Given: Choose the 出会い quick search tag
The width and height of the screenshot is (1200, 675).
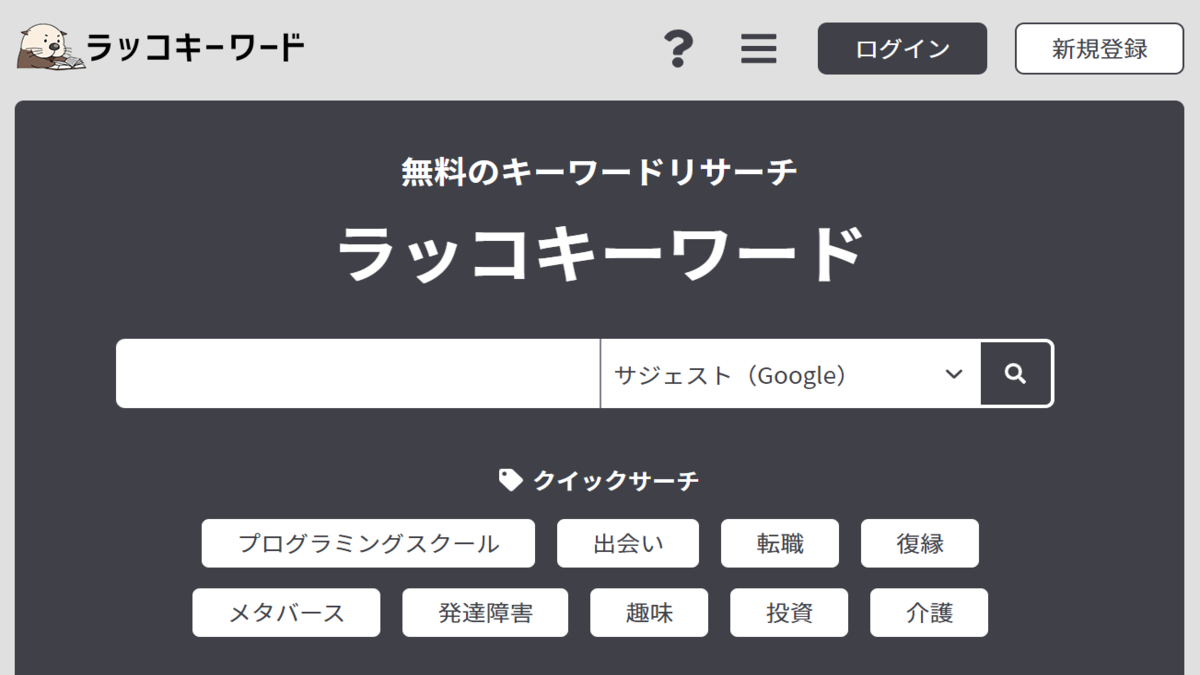Looking at the screenshot, I should click(628, 544).
